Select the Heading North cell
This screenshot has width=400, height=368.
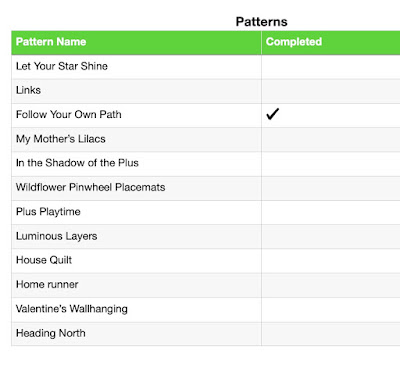point(136,334)
